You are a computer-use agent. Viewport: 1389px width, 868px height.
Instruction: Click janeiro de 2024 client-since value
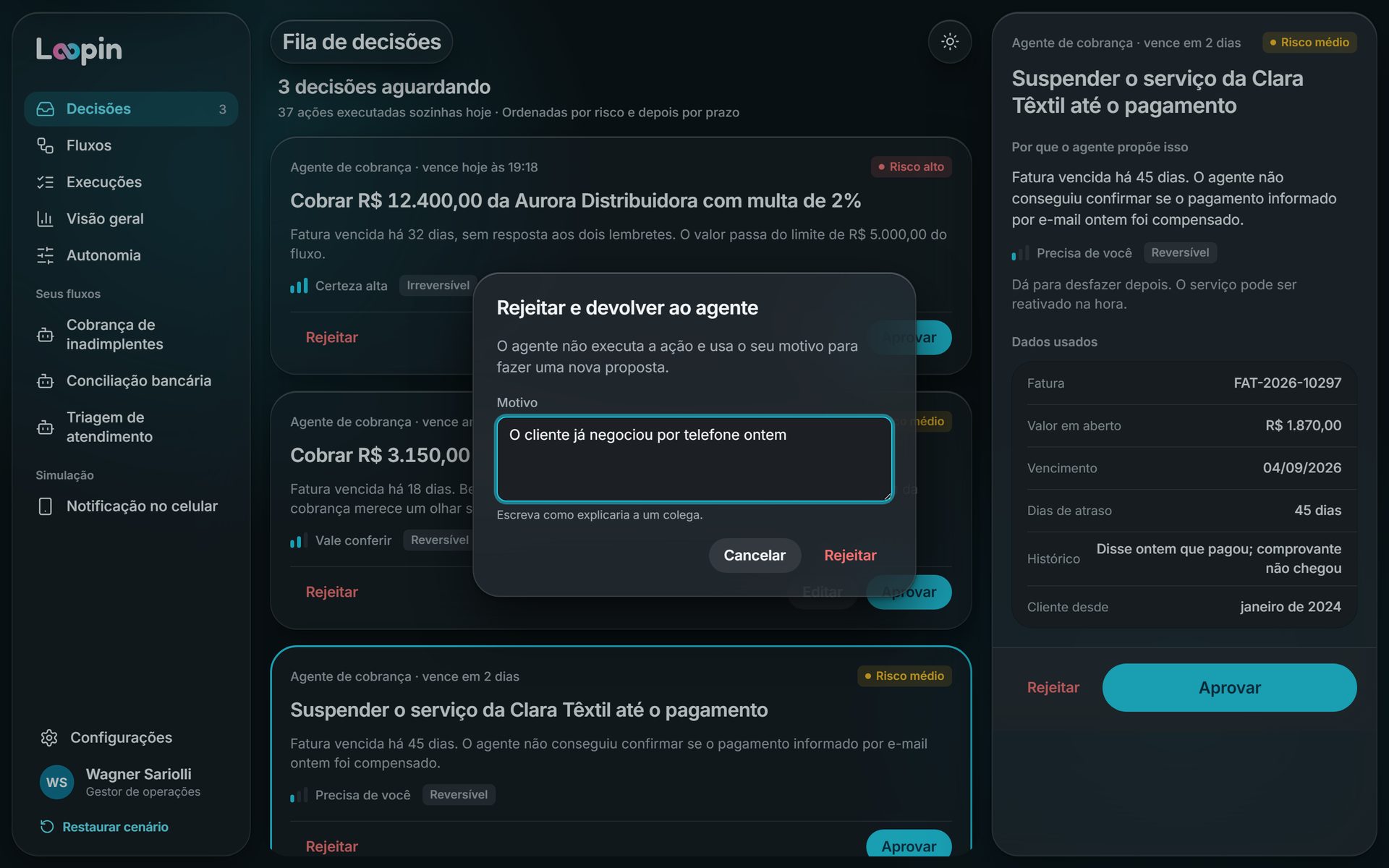1290,608
